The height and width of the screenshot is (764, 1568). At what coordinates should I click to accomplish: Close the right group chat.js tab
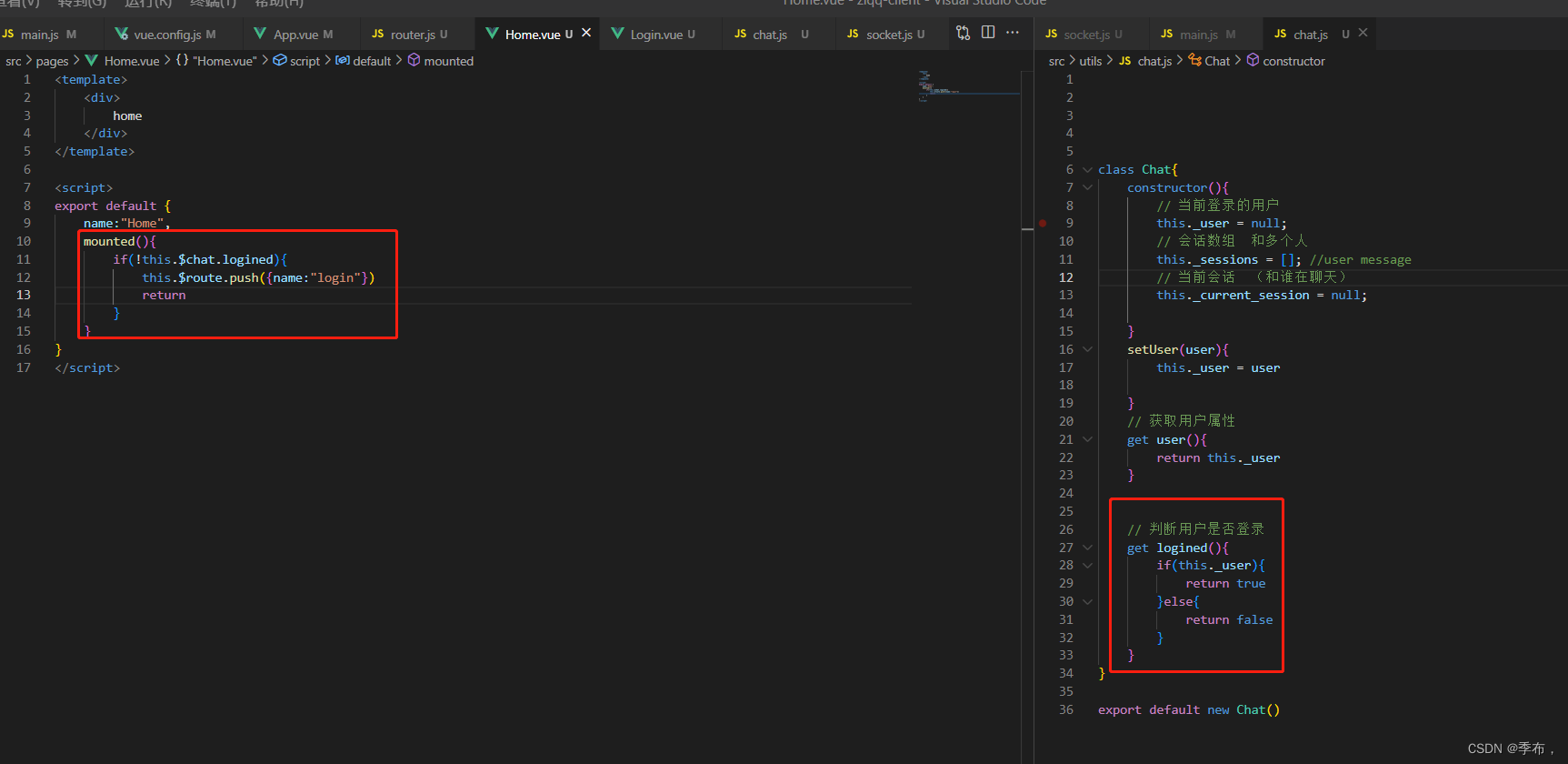click(1363, 33)
